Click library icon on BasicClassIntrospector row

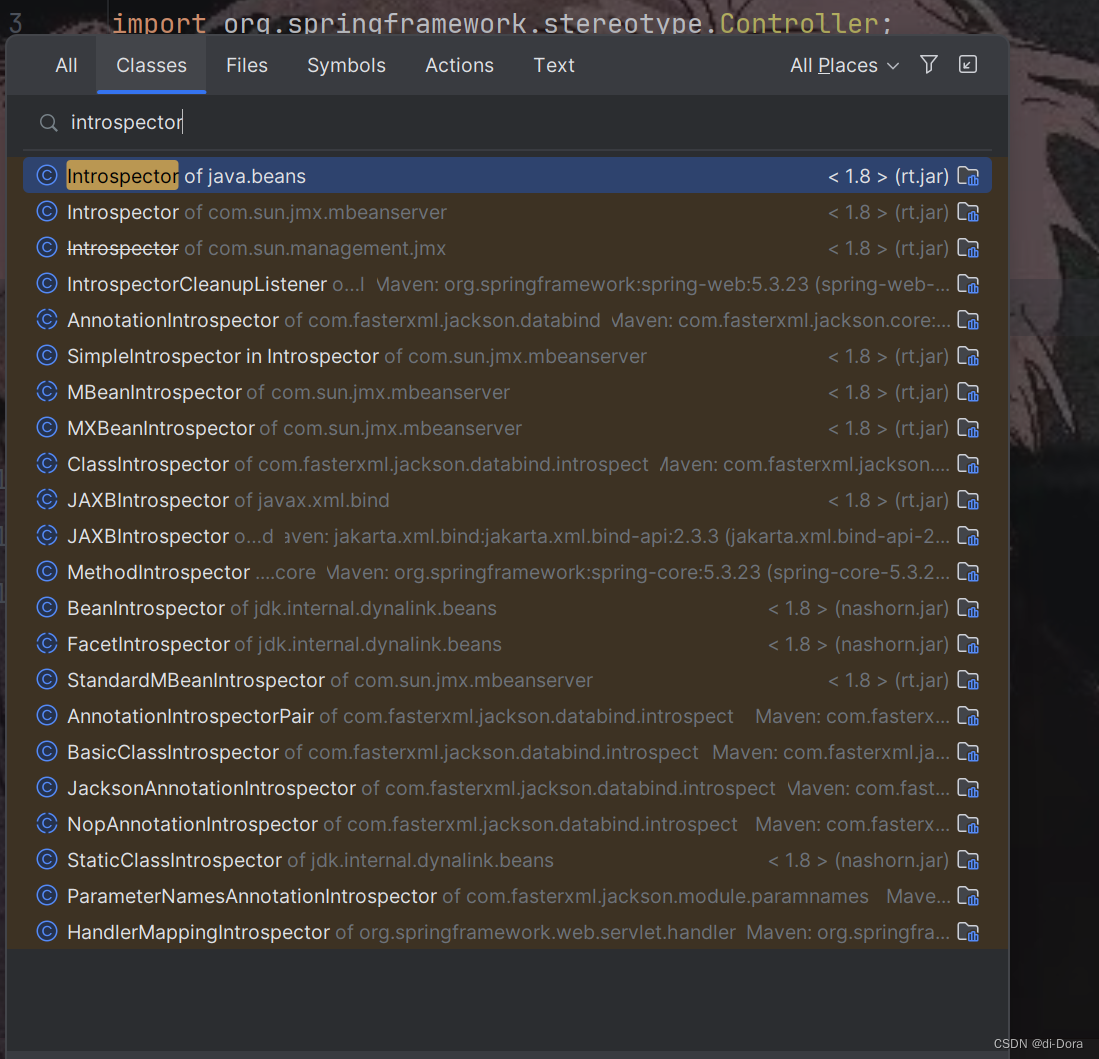click(x=968, y=752)
